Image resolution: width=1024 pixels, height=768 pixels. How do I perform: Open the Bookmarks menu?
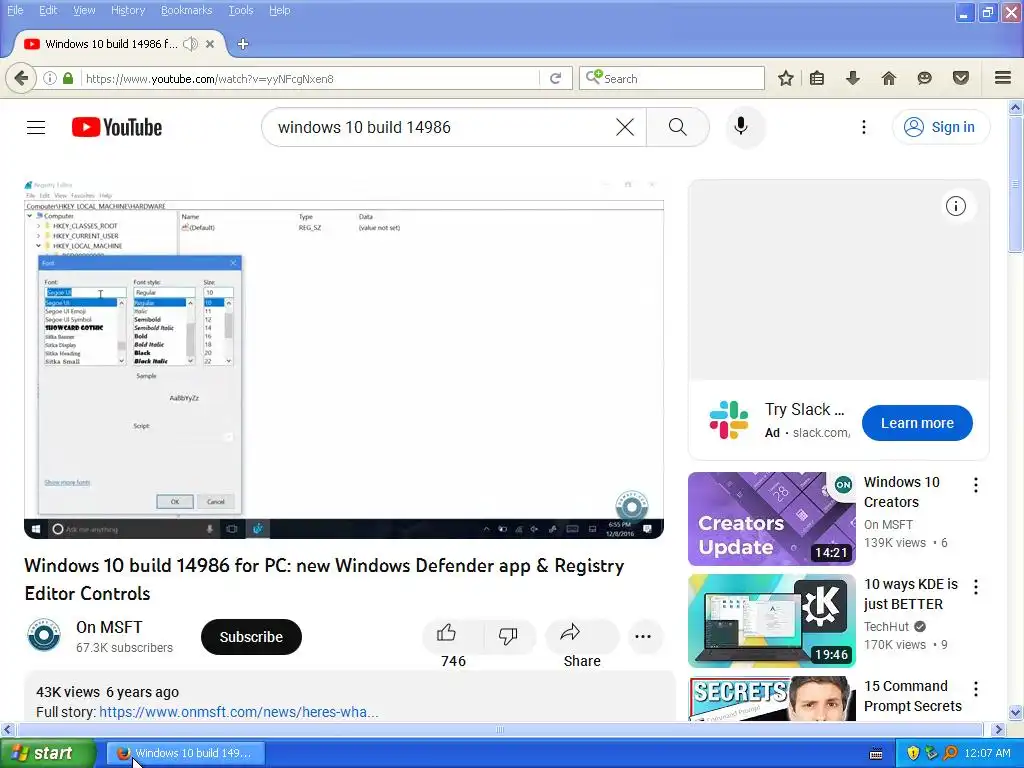coord(186,10)
